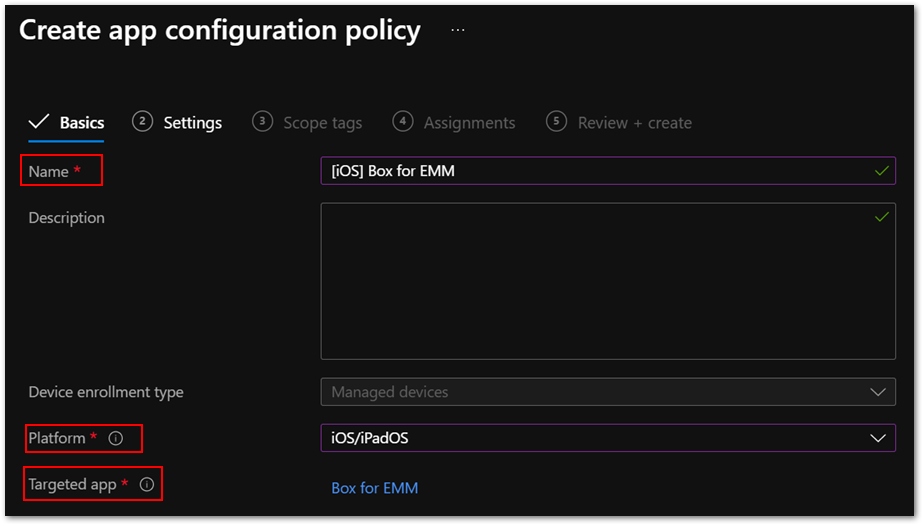
Task: Click the Name field label
Action: click(x=49, y=172)
